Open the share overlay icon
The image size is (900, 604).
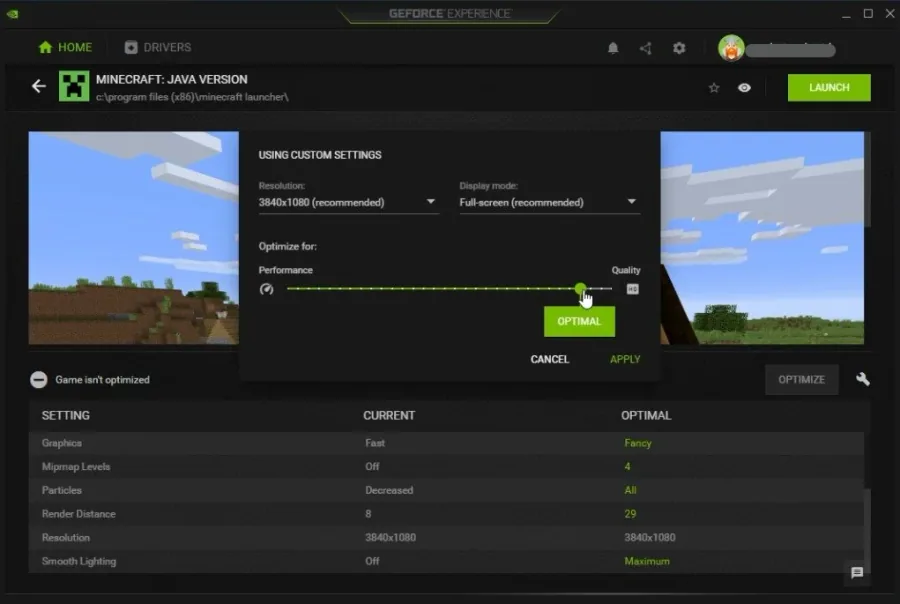[x=646, y=48]
